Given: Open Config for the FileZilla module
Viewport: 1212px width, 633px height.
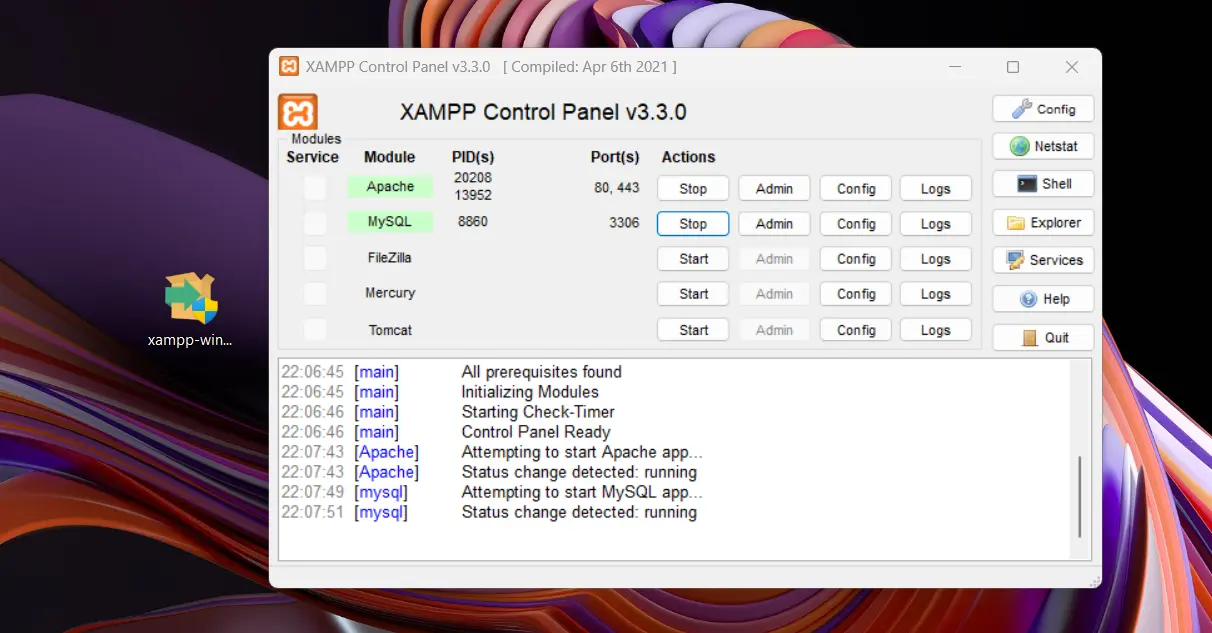Looking at the screenshot, I should [856, 259].
